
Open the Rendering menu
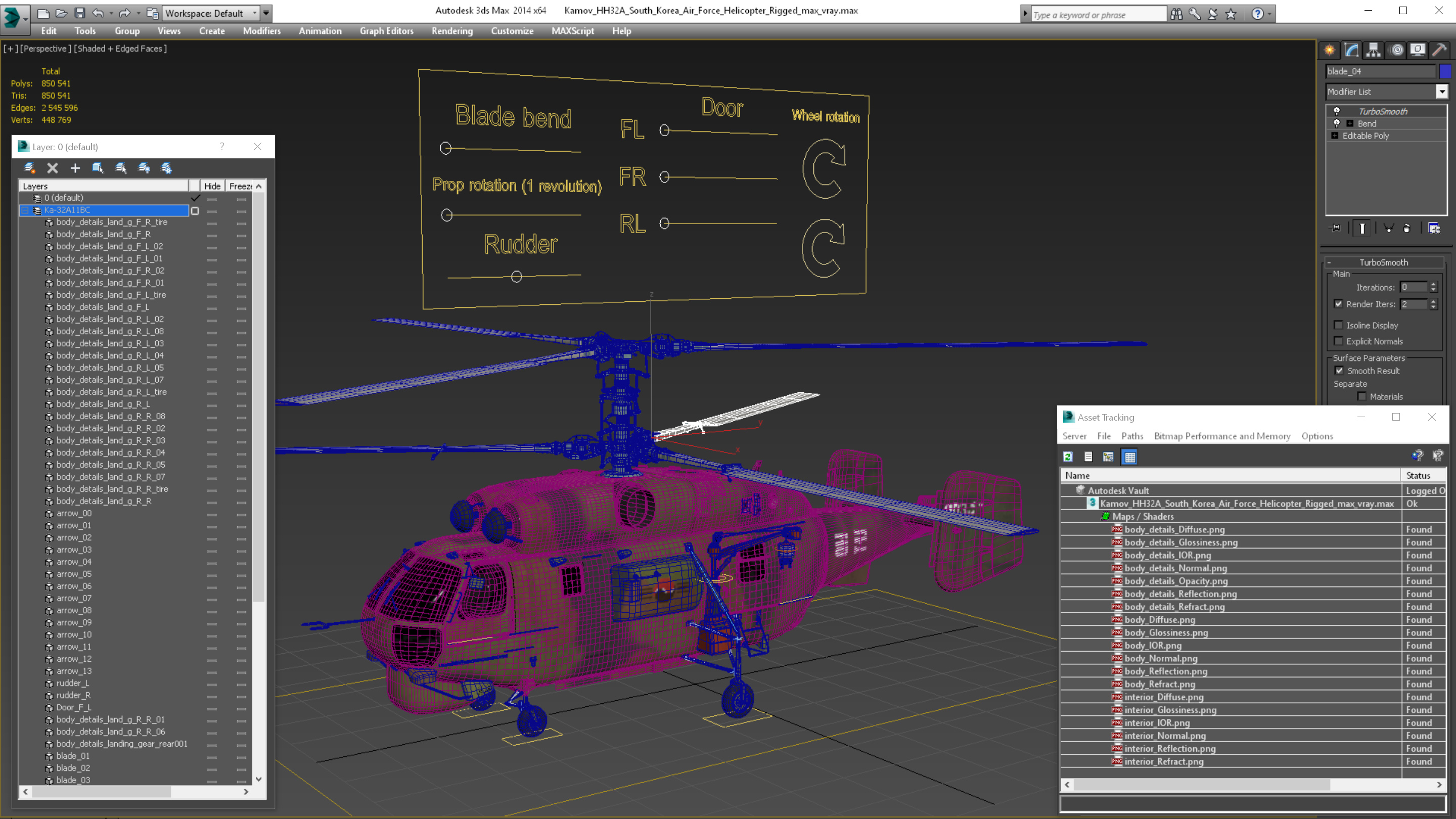(x=452, y=31)
